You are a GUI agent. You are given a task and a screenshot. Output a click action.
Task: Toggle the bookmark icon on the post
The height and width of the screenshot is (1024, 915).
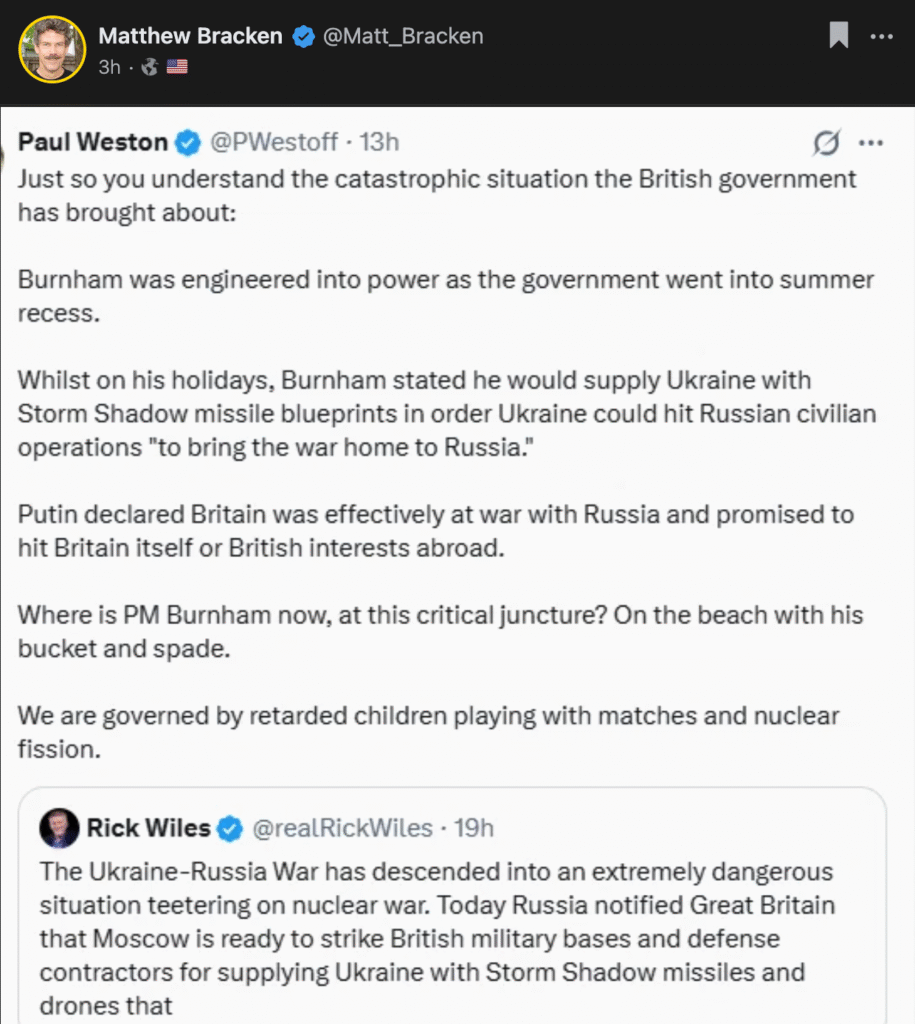click(x=839, y=35)
